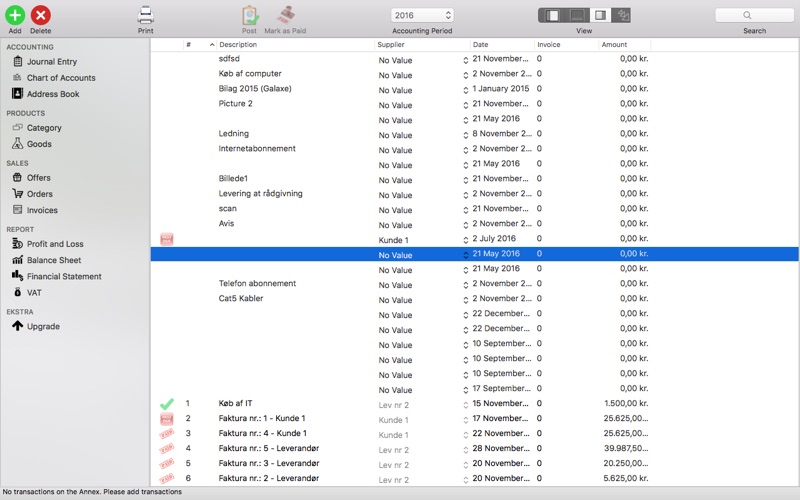Viewport: 800px width, 500px height.
Task: Click the 28 November date cell
Action: pos(501,448)
